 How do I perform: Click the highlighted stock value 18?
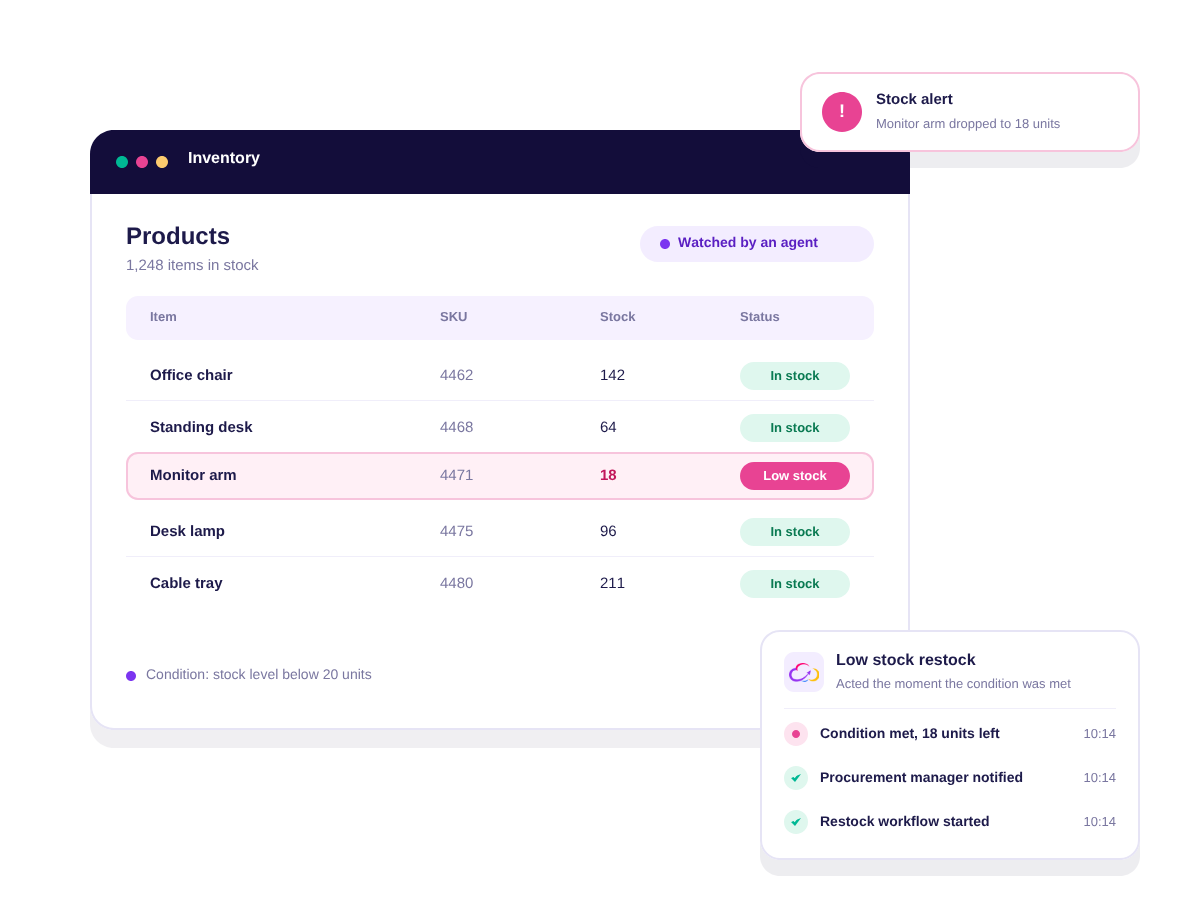pos(608,475)
